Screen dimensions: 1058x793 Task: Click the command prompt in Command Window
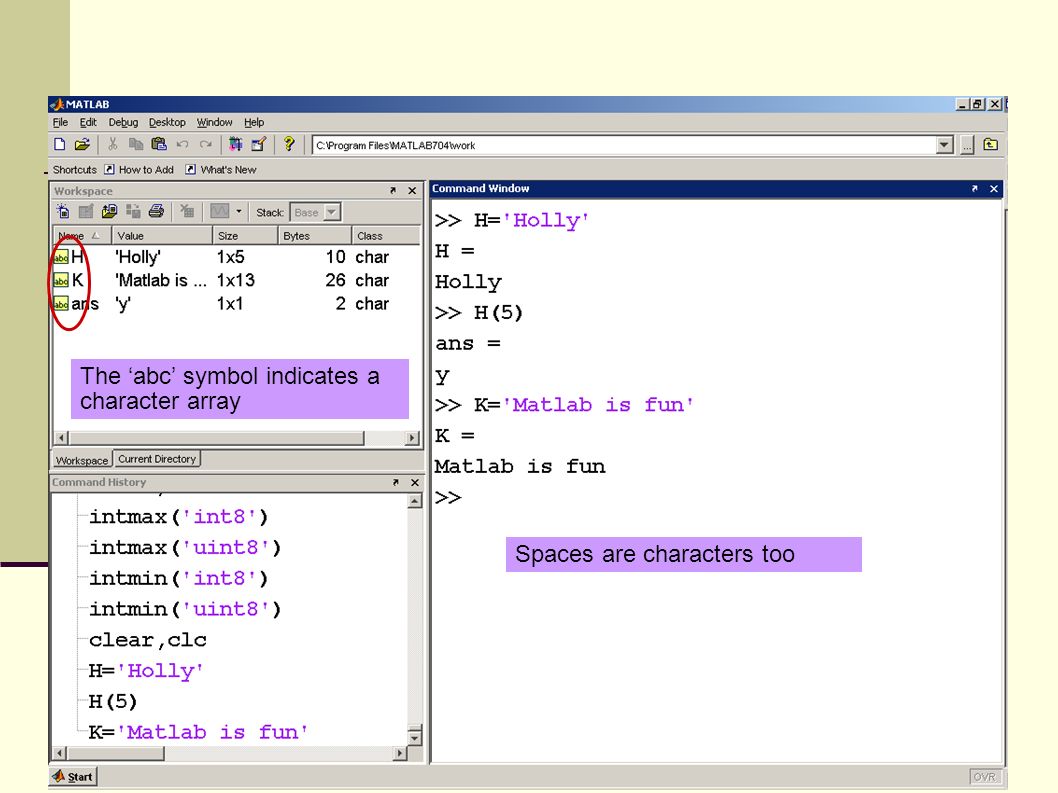pos(448,498)
